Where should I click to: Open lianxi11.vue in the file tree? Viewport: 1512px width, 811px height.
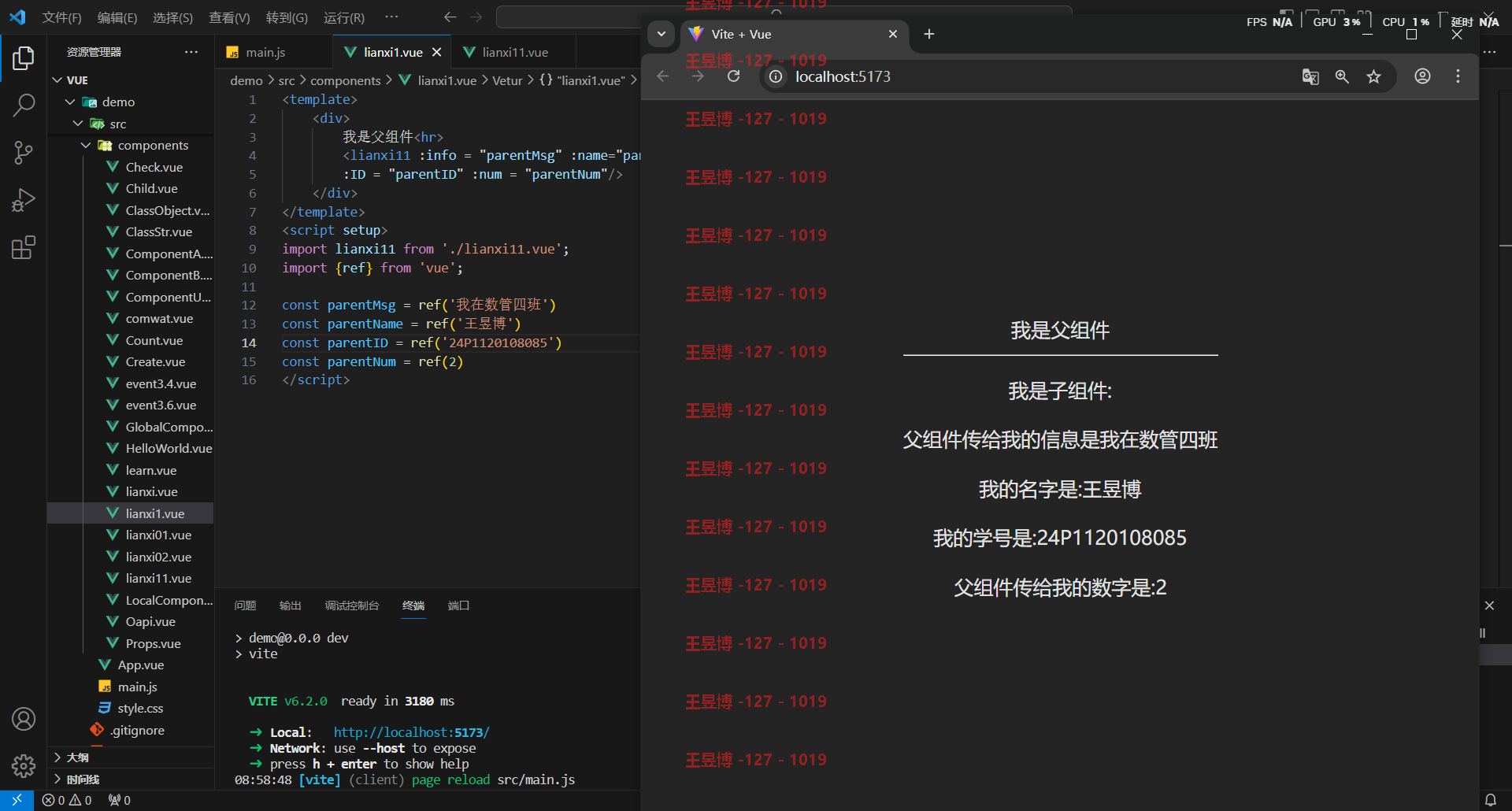coord(158,578)
